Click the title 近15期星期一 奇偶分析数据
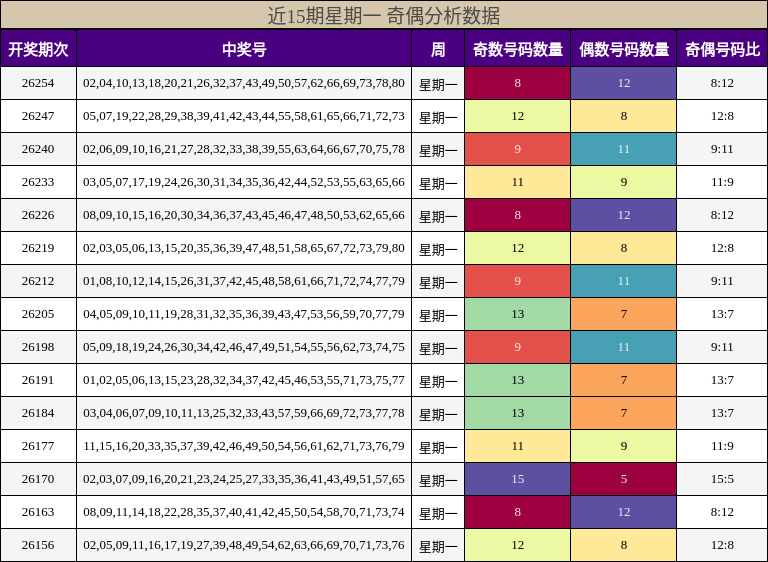 point(384,16)
